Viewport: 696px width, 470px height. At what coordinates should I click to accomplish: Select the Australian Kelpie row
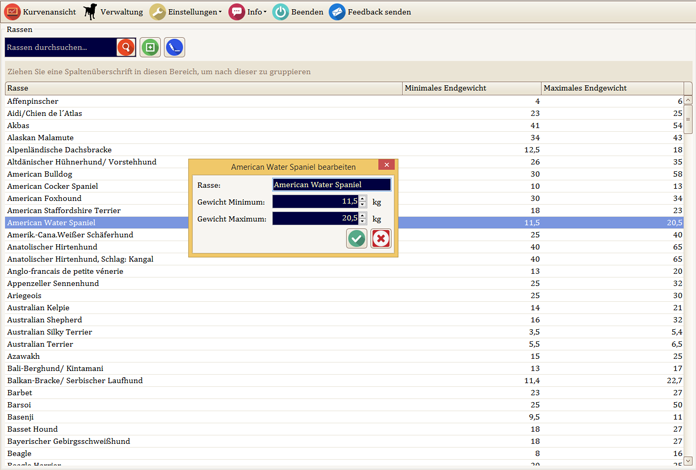(x=344, y=308)
